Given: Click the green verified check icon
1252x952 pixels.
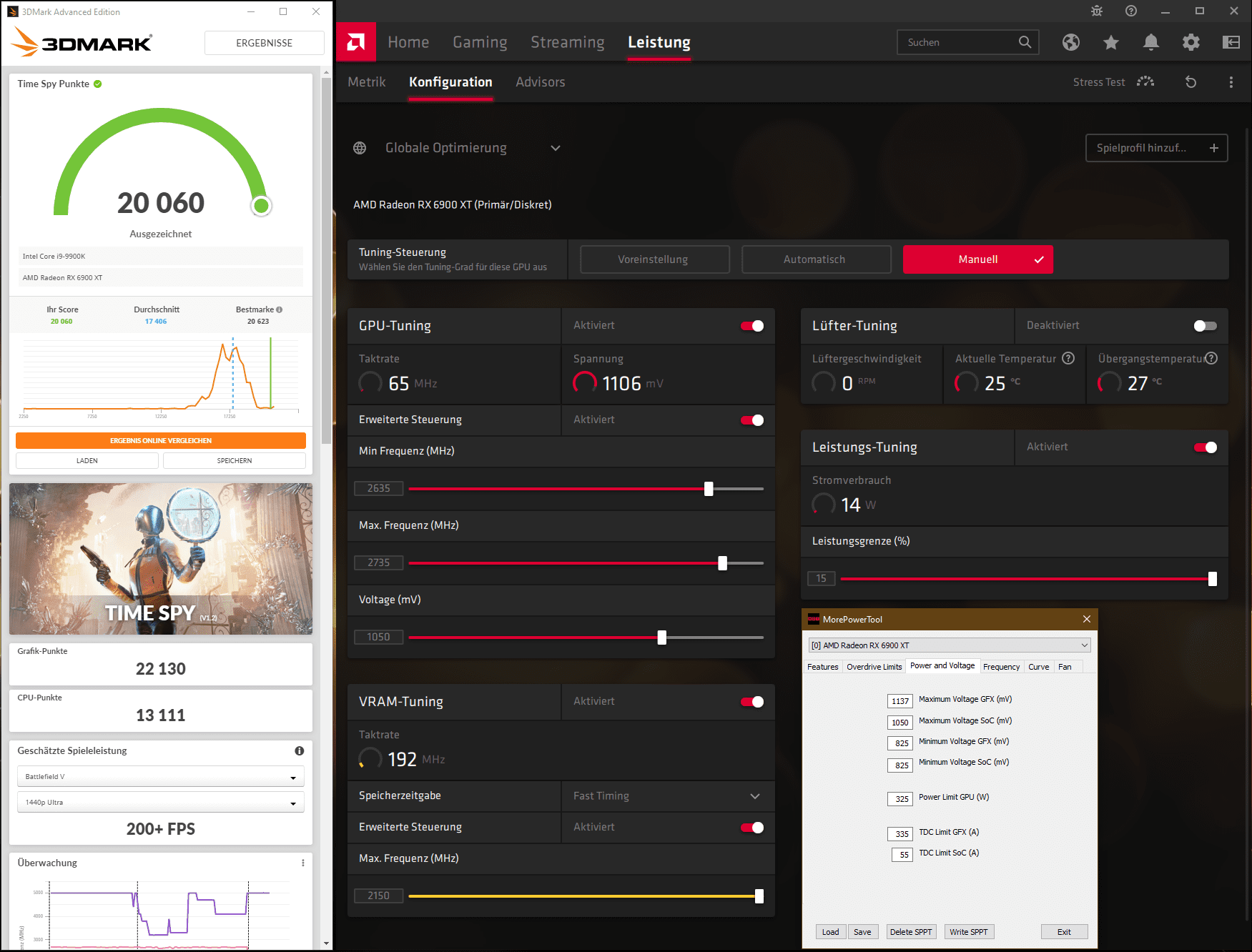Looking at the screenshot, I should tap(98, 84).
